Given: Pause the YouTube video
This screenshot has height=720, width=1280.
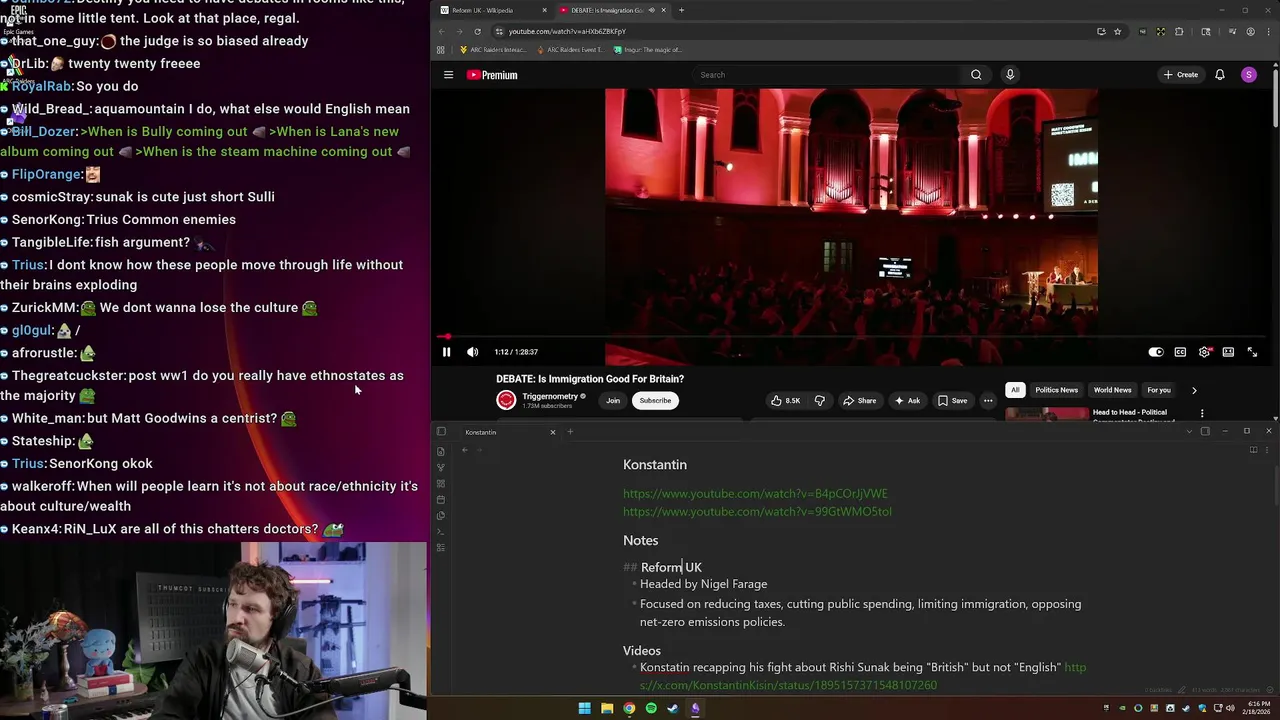Looking at the screenshot, I should [446, 352].
